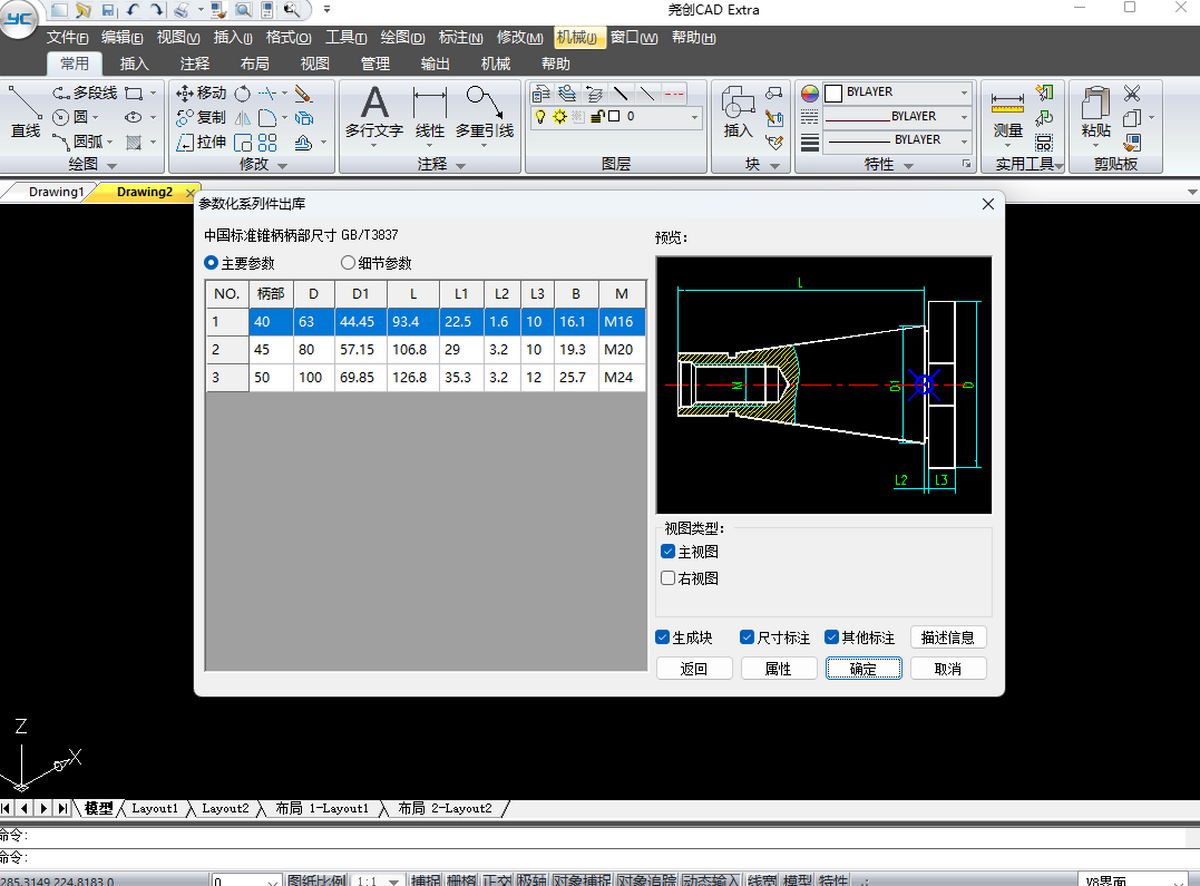Switch to the 输出 ribbon tab
The width and height of the screenshot is (1200, 886).
435,63
